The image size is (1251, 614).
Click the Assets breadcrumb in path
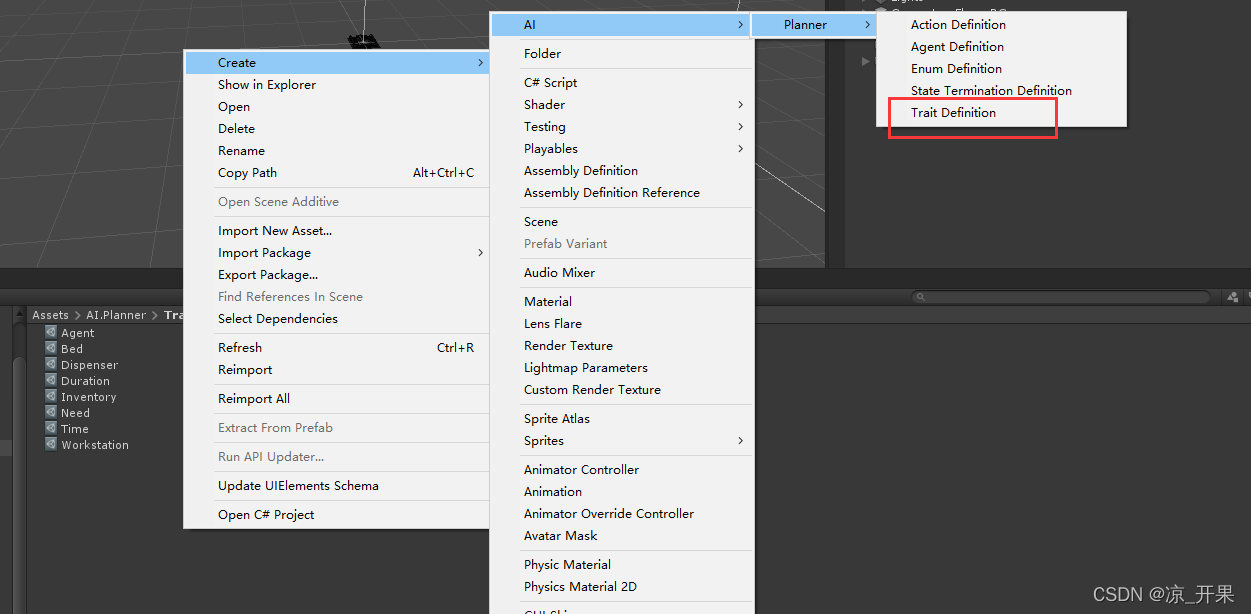pyautogui.click(x=50, y=315)
